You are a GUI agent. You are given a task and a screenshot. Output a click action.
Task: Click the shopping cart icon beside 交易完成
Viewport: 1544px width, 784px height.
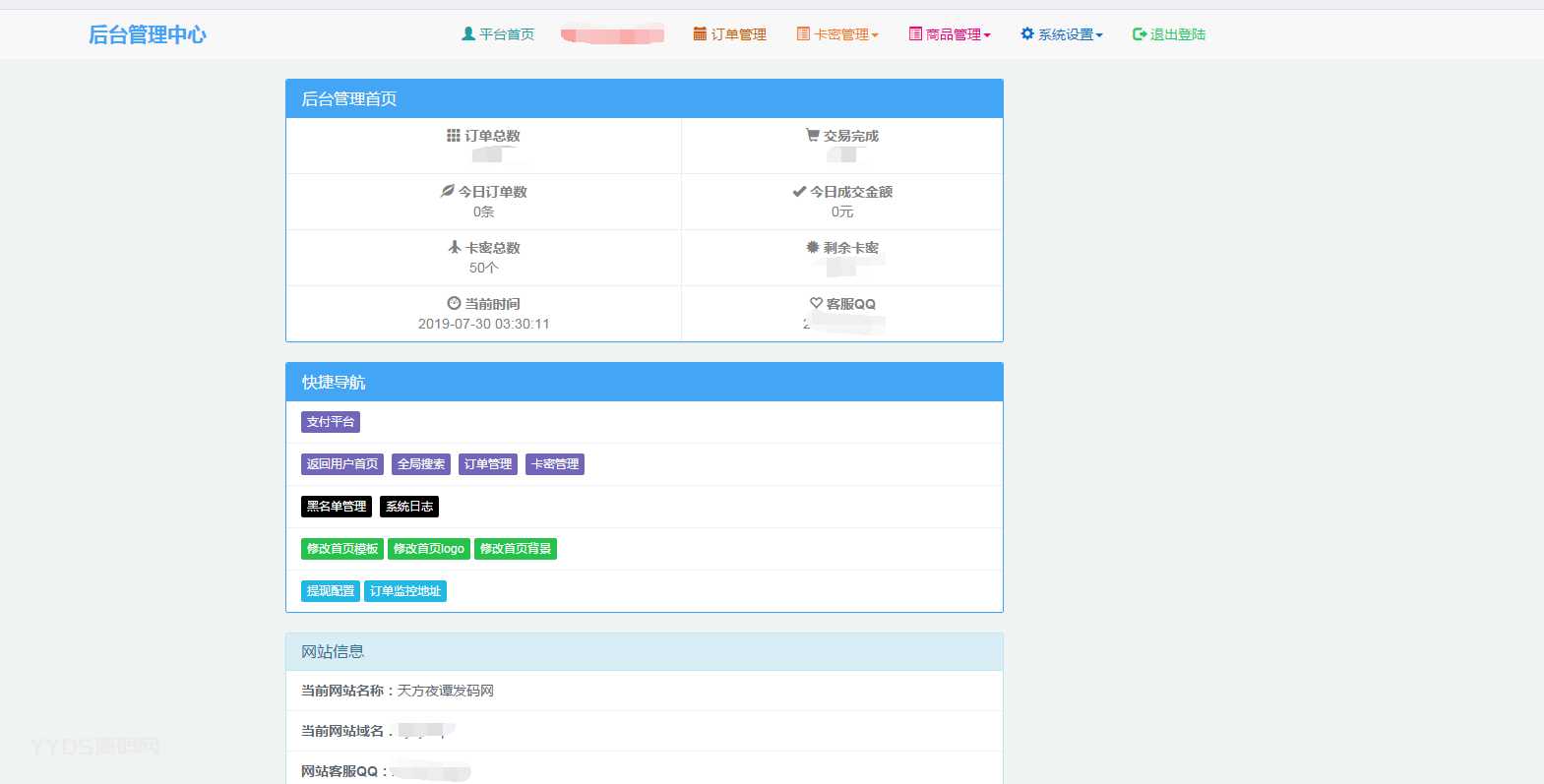coord(812,135)
